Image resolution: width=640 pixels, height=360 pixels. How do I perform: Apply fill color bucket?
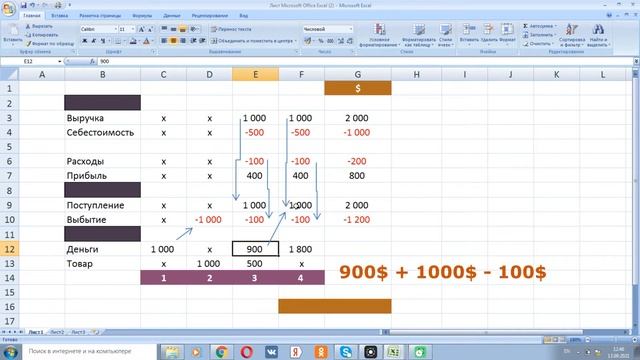(x=133, y=41)
